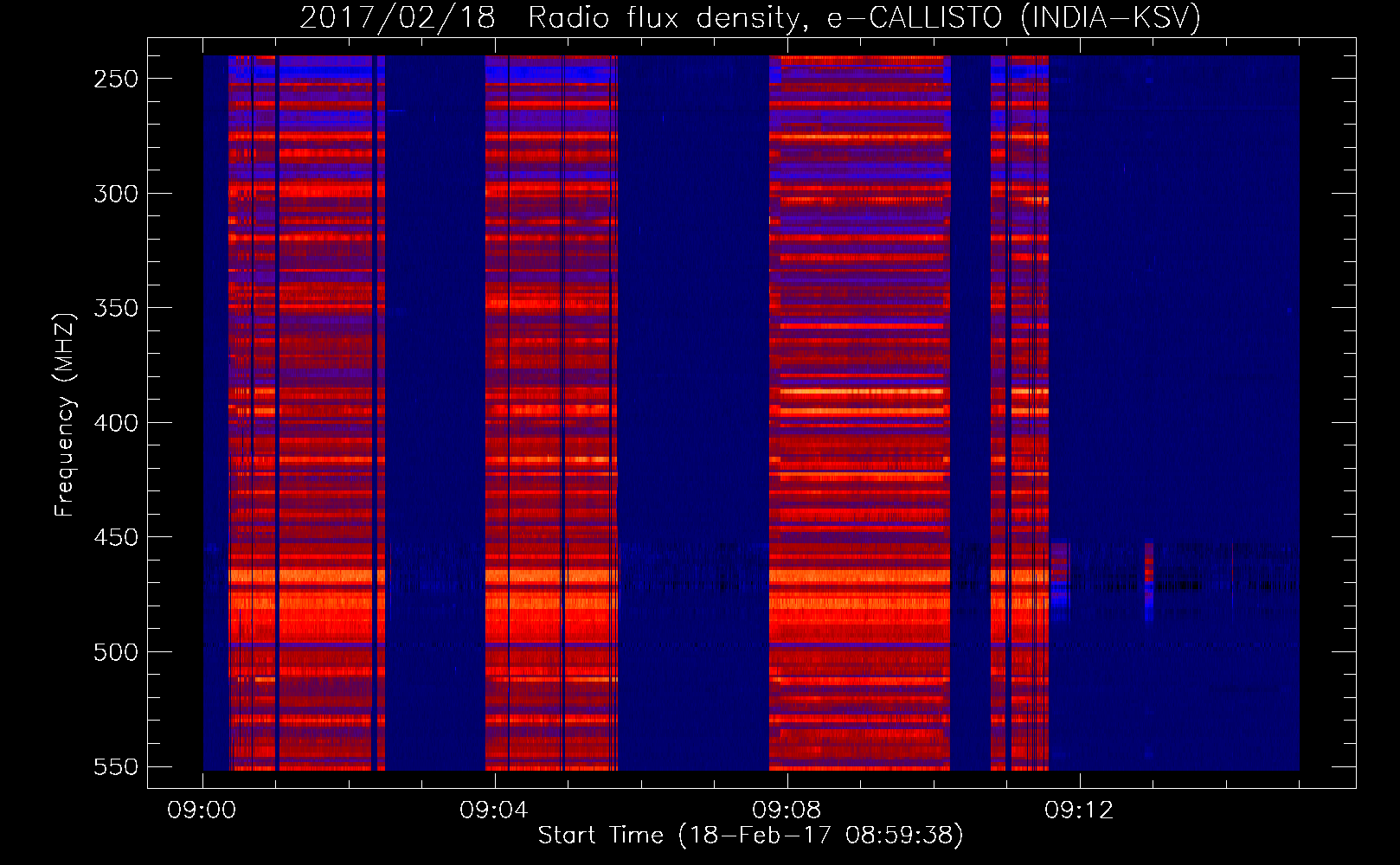Click the 09:08 time tick label

click(787, 811)
